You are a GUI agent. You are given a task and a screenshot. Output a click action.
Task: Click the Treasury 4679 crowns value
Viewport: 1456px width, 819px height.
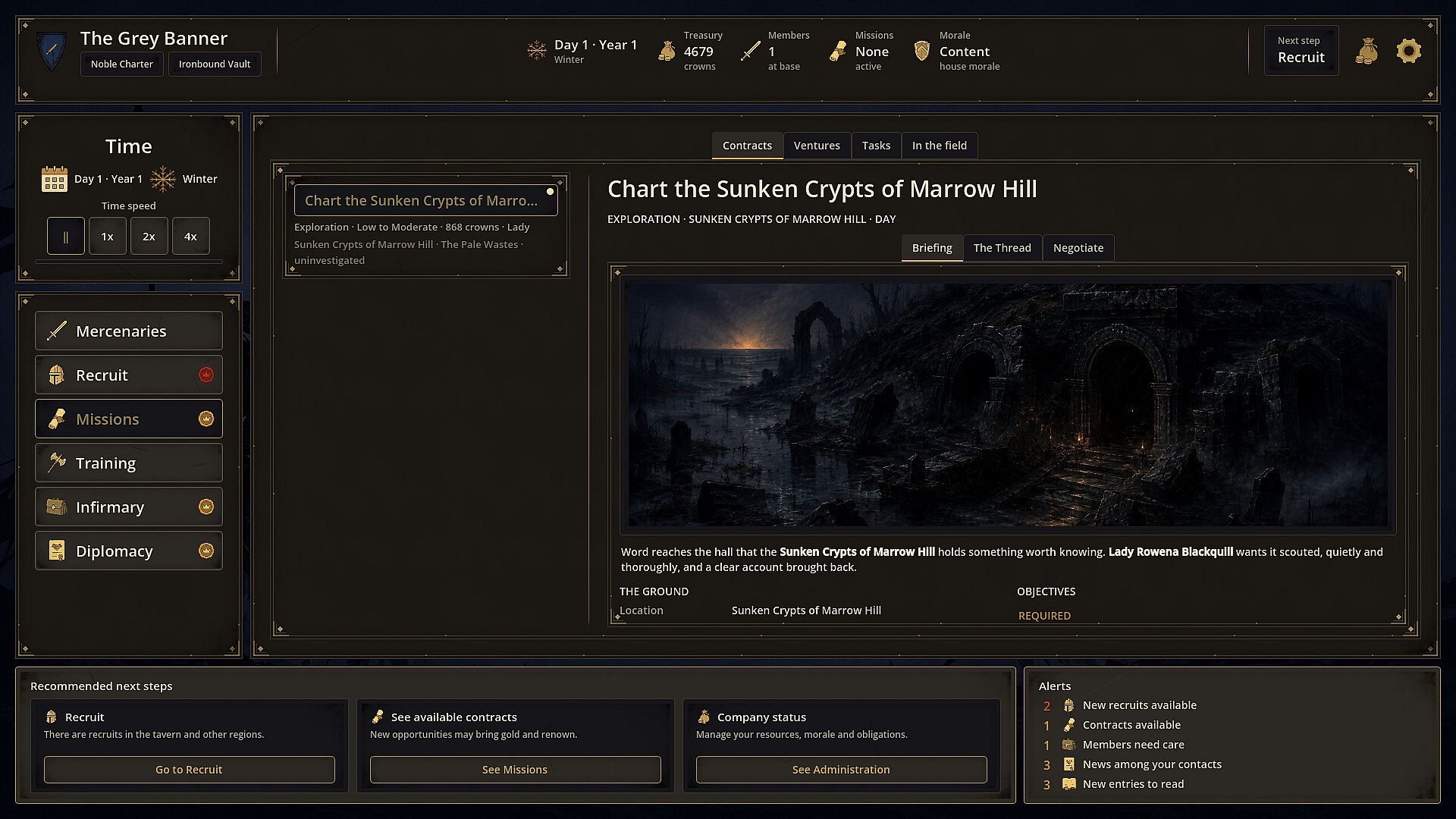(x=699, y=52)
